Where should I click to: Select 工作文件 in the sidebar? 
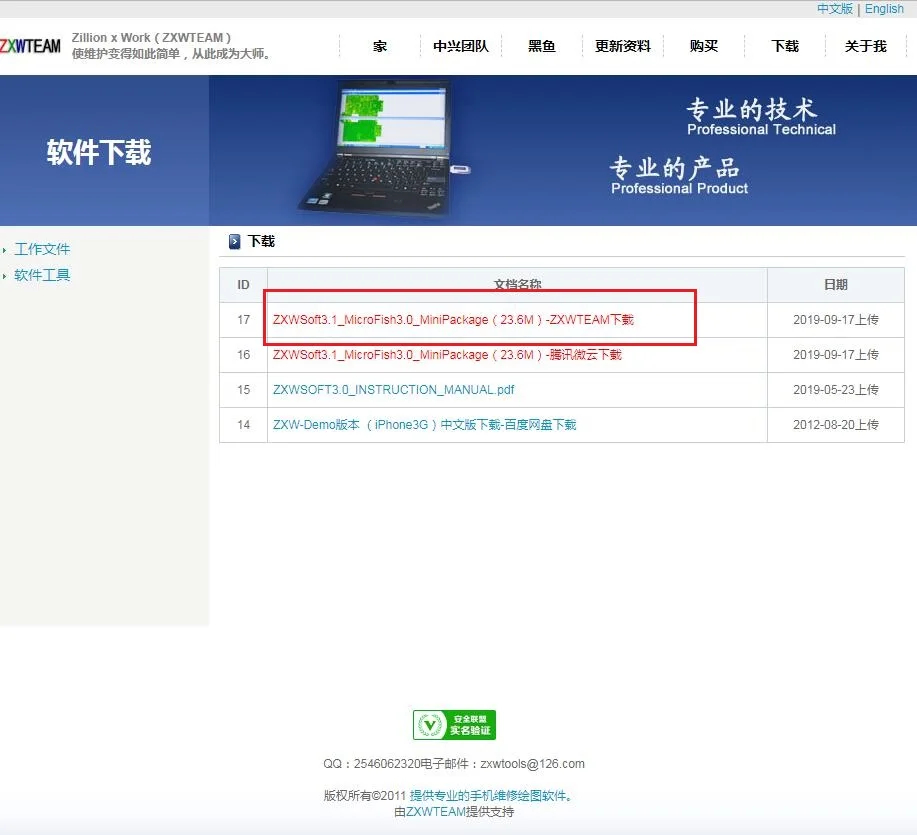click(42, 249)
